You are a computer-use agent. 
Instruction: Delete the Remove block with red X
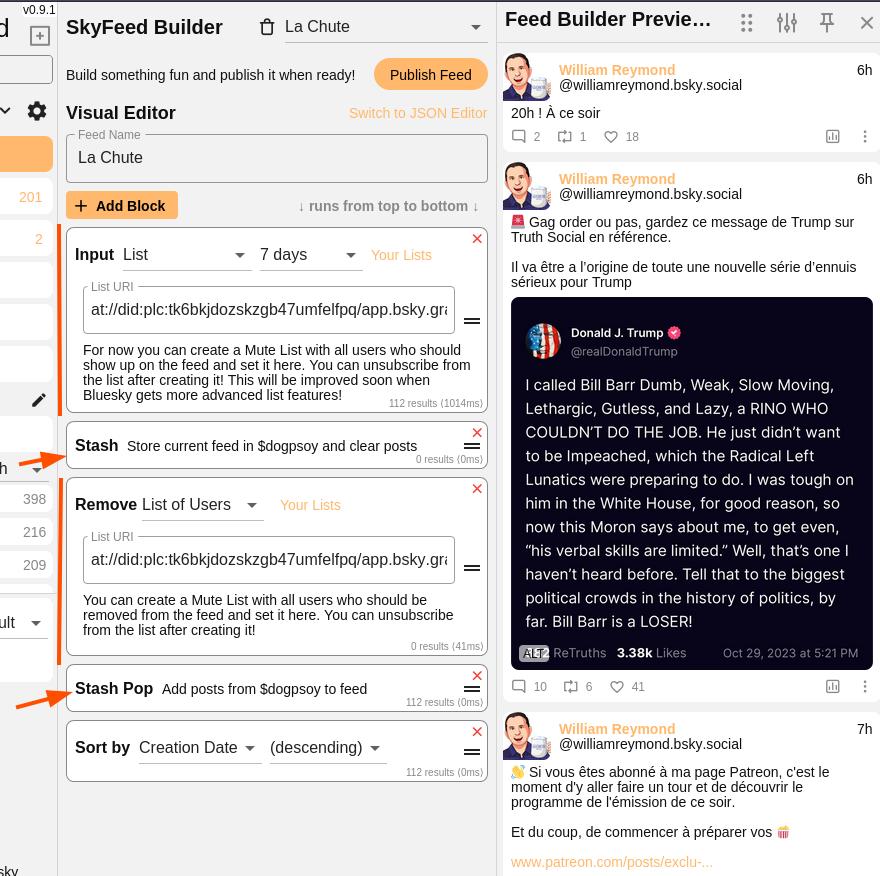(x=477, y=489)
